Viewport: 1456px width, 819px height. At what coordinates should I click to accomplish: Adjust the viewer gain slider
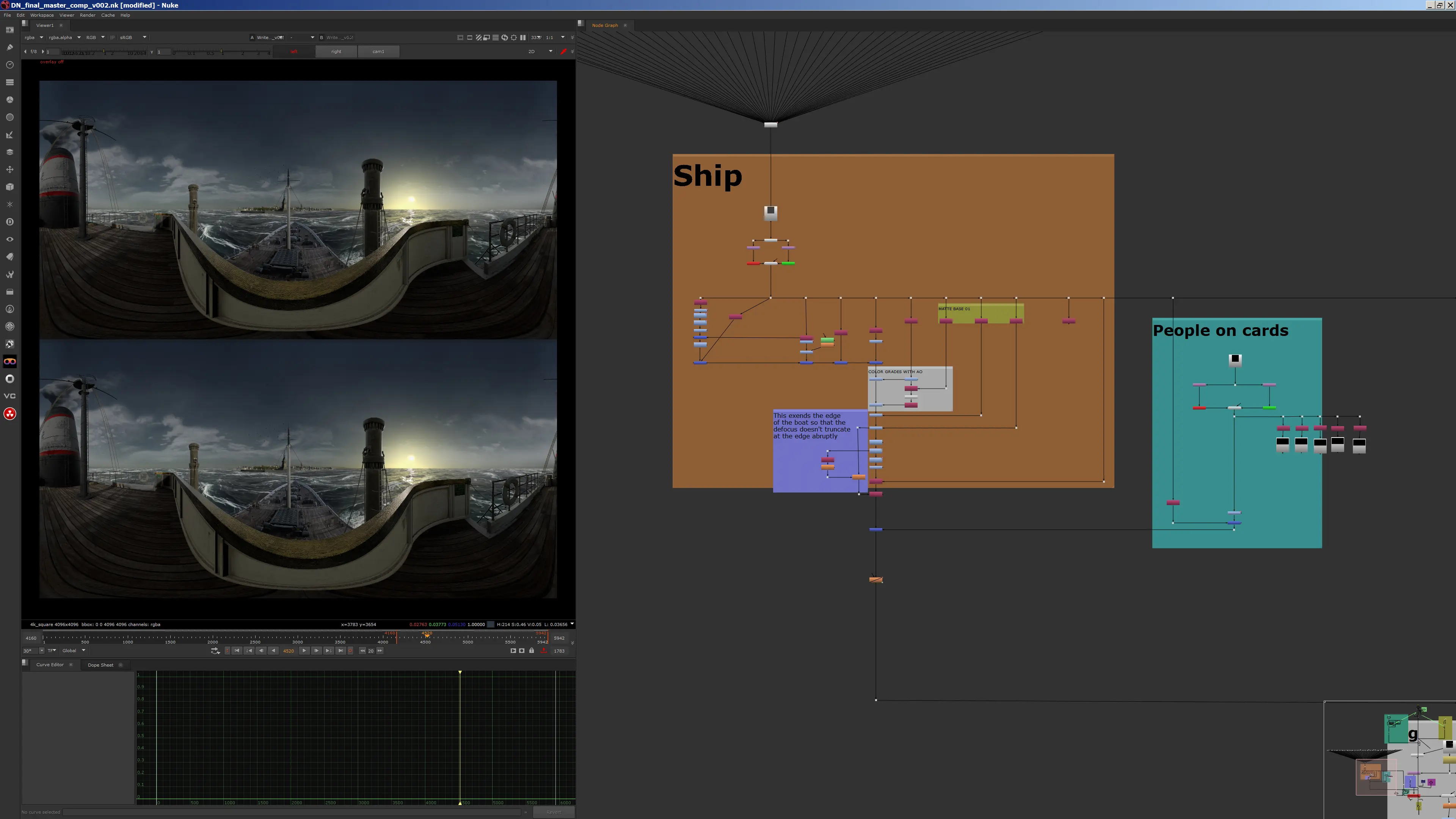coord(104,52)
